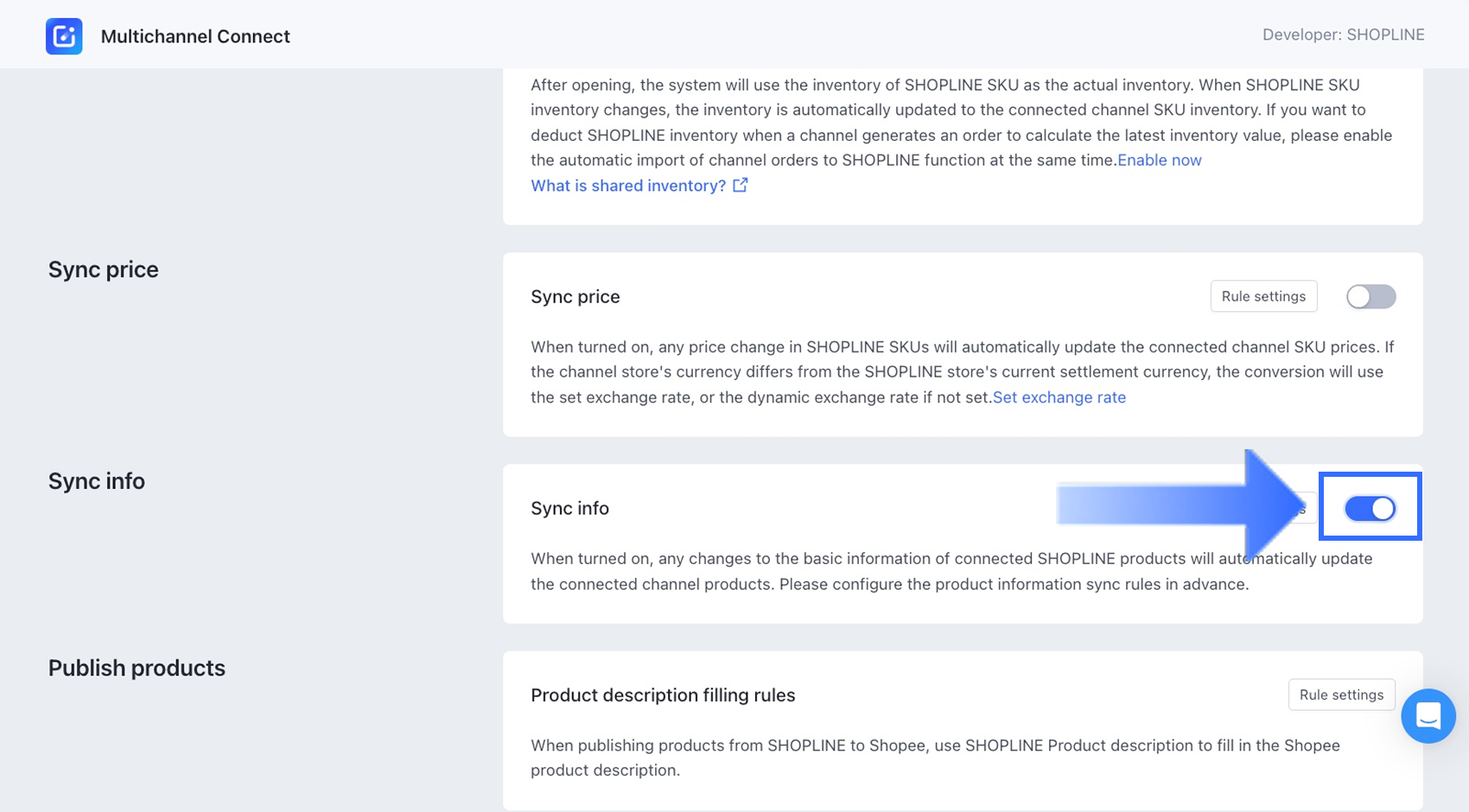Disable the Sync info toggle
The height and width of the screenshot is (812, 1469).
[1370, 509]
